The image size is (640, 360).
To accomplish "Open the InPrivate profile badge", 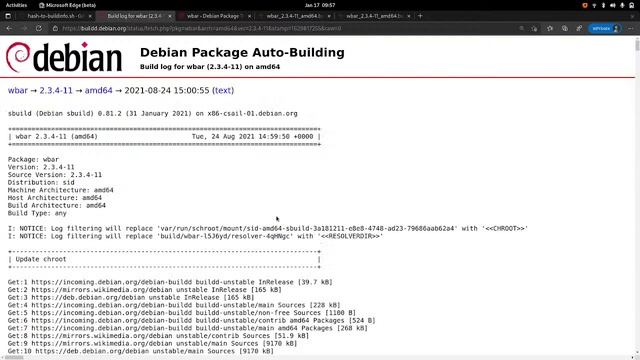I will [x=605, y=29].
